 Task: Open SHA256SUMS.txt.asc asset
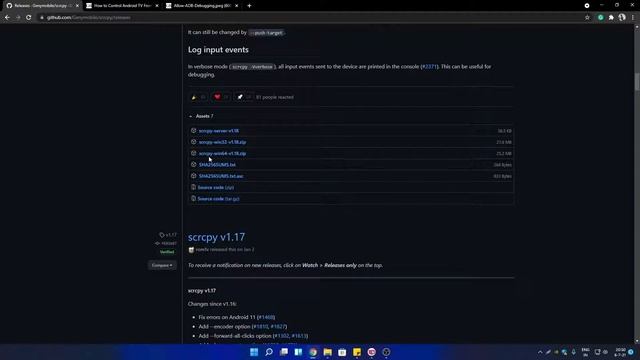tap(221, 176)
